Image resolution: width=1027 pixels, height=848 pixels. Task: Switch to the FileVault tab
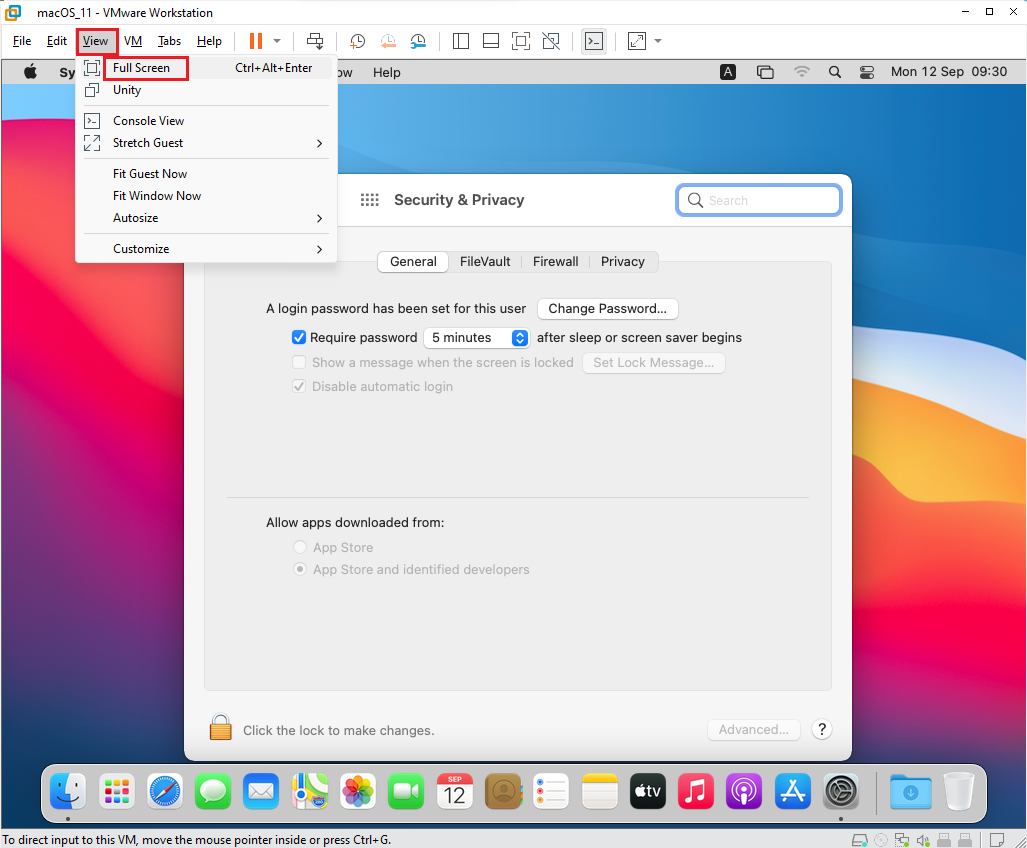pyautogui.click(x=485, y=262)
